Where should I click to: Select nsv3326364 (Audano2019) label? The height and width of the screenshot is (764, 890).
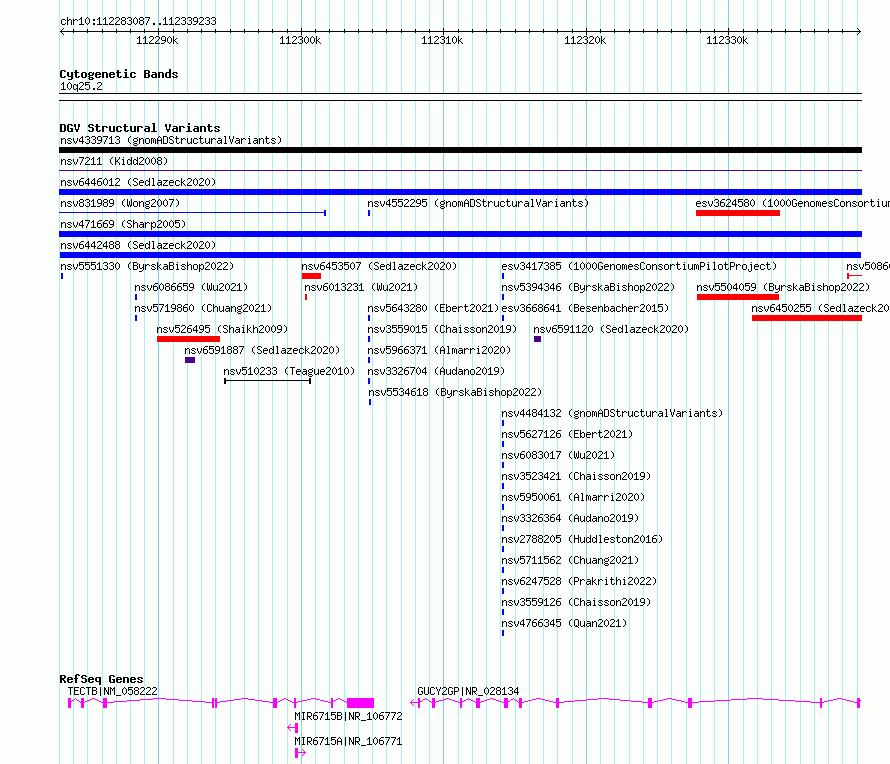click(570, 518)
